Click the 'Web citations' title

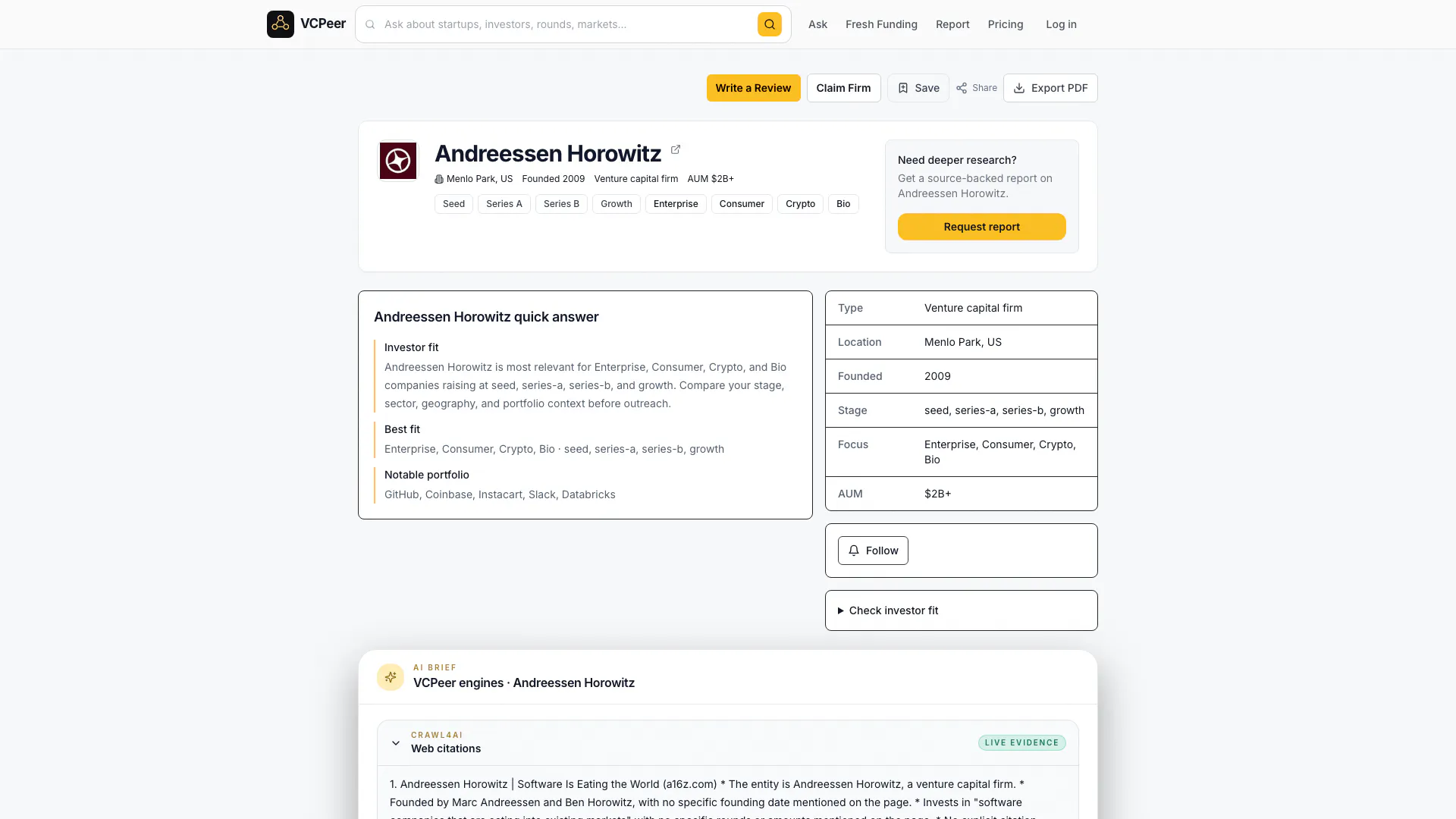pos(446,748)
